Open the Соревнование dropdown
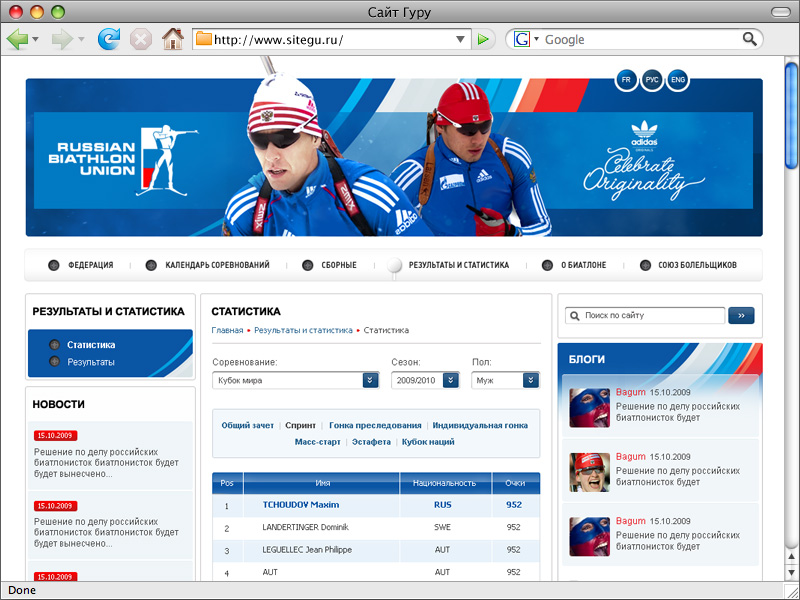Viewport: 800px width, 600px height. tap(295, 380)
